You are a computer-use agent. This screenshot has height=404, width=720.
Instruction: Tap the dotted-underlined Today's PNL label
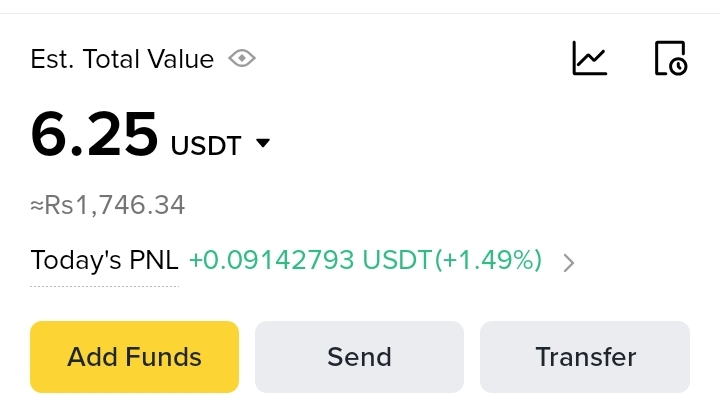(104, 261)
